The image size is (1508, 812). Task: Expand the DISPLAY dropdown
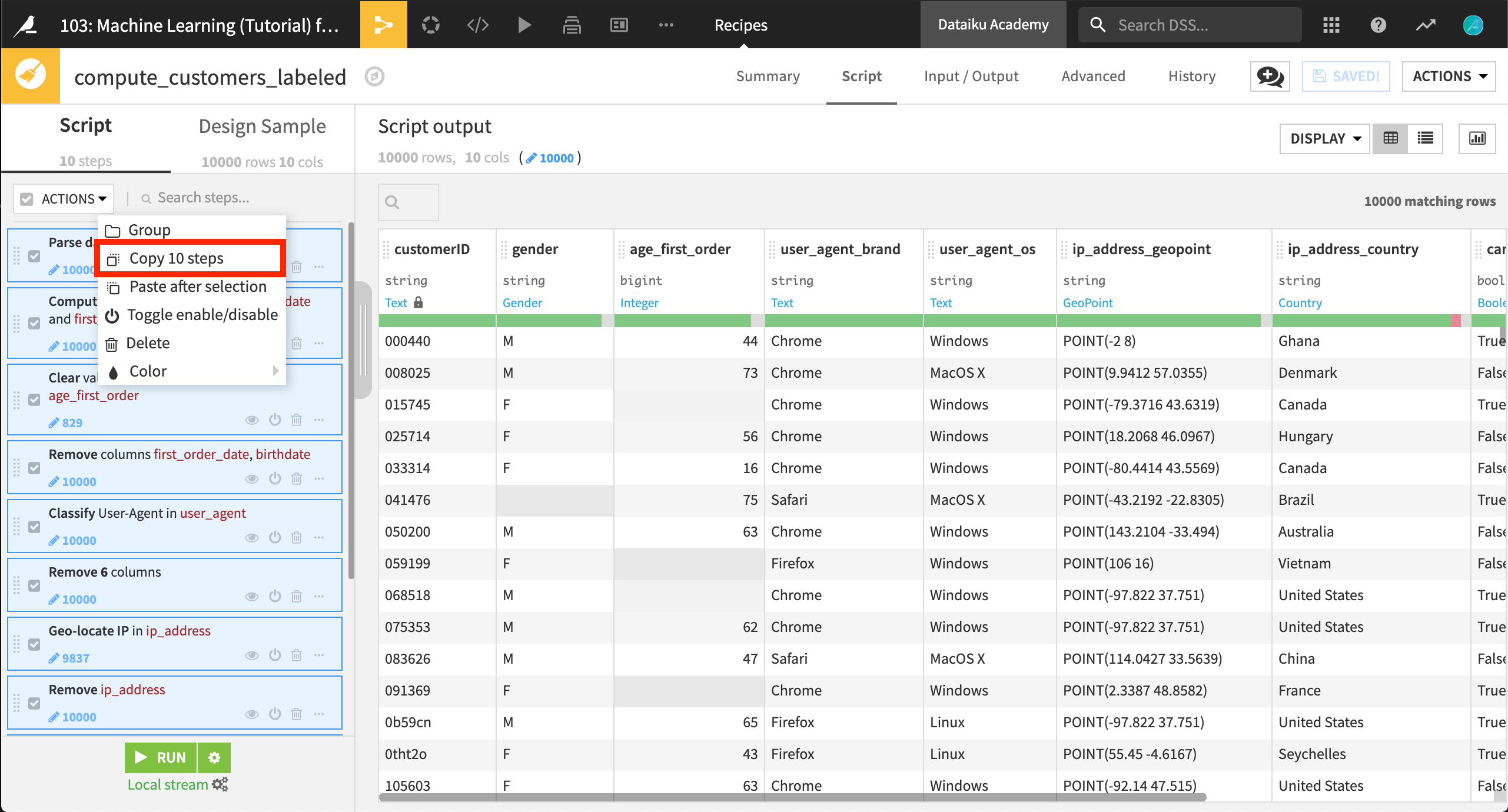1325,138
